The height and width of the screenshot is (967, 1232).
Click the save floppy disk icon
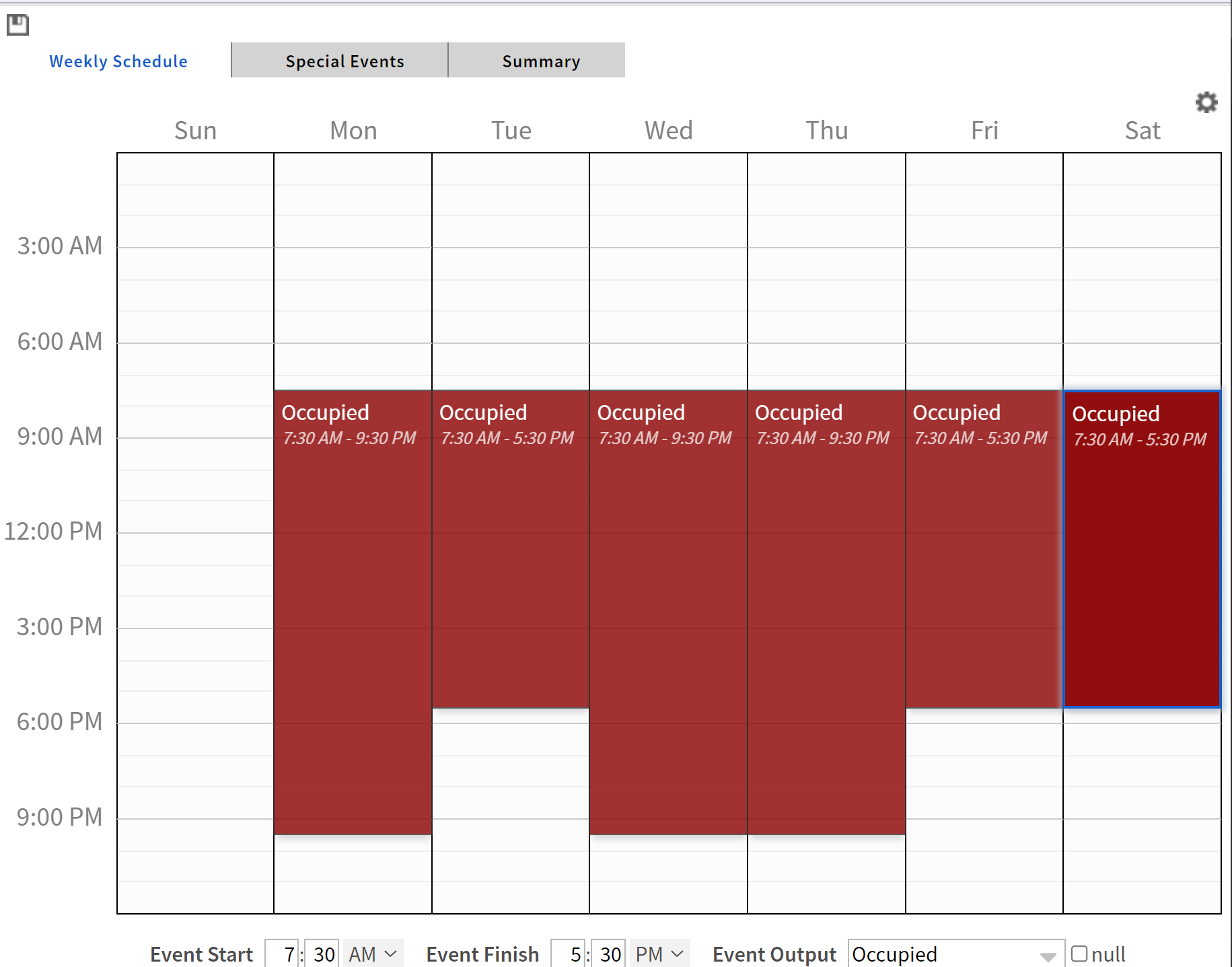(17, 25)
